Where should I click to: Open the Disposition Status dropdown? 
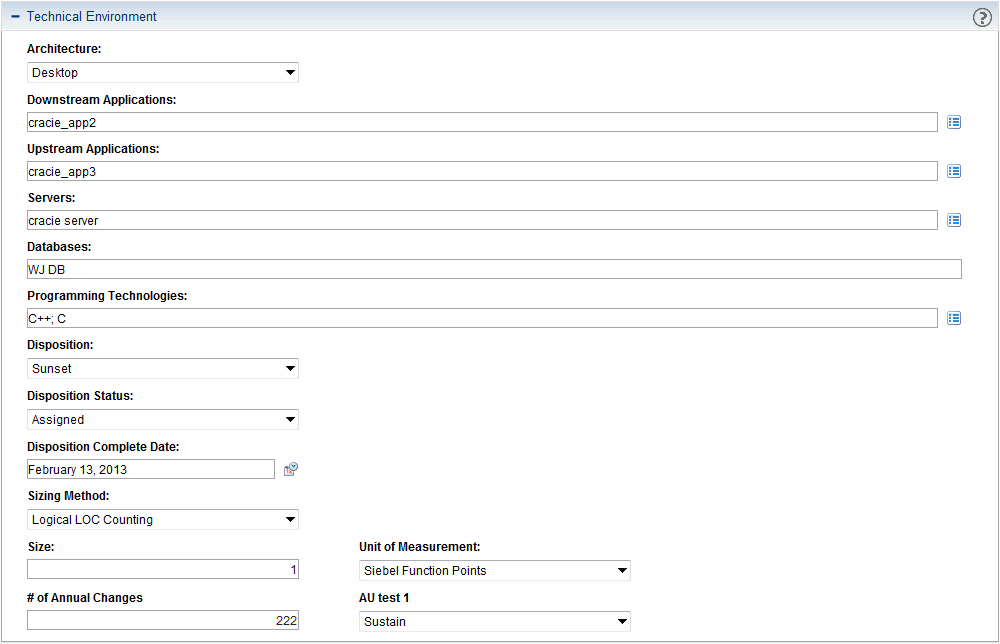point(163,420)
